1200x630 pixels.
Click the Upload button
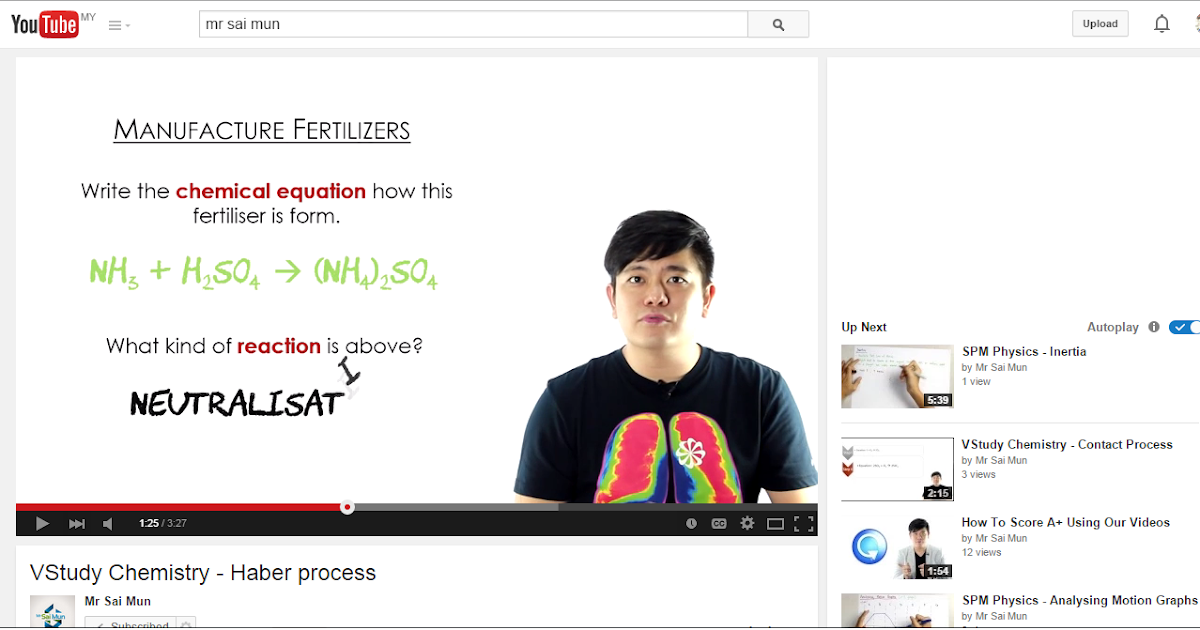1100,24
